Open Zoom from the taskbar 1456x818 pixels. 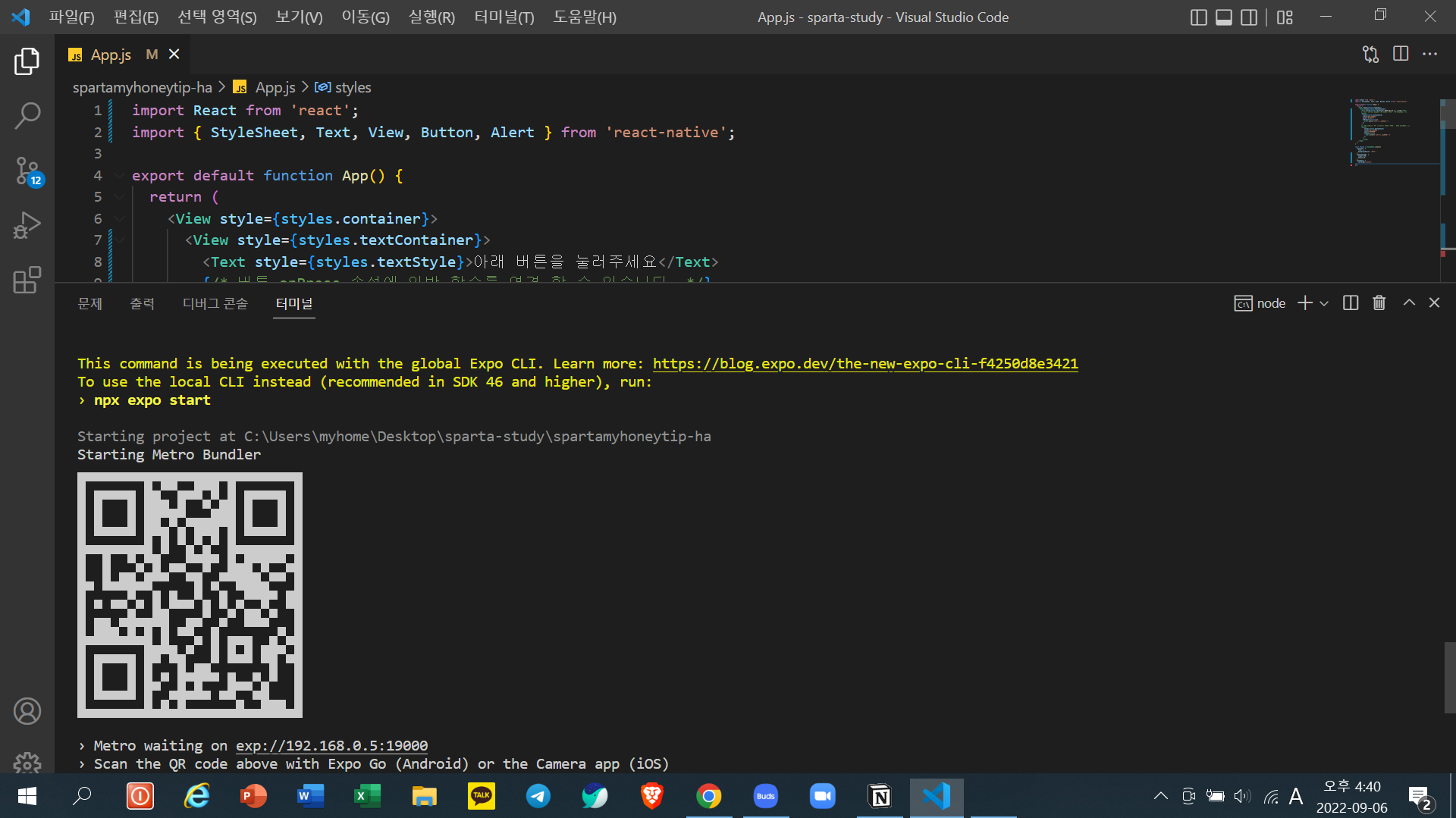point(823,796)
